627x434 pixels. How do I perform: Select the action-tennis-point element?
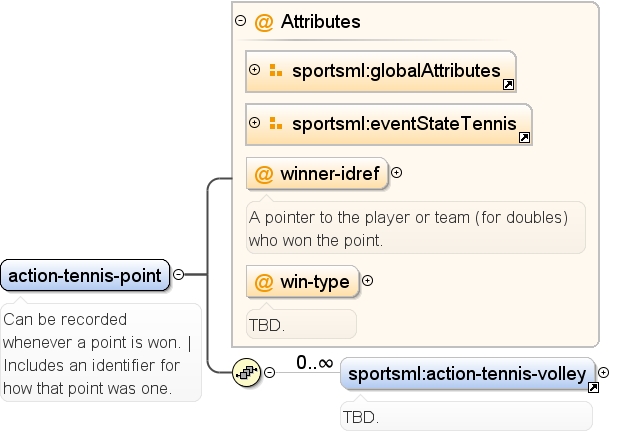coord(85,276)
